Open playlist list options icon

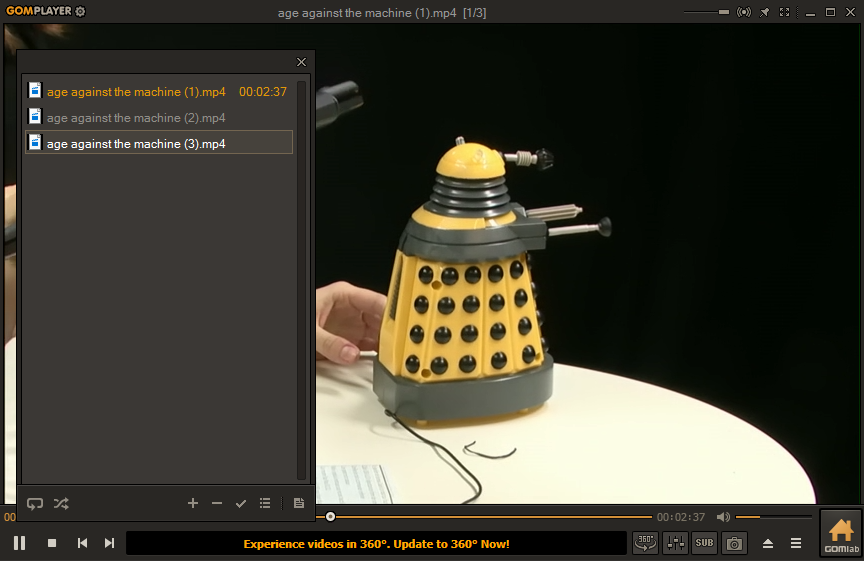tap(265, 503)
